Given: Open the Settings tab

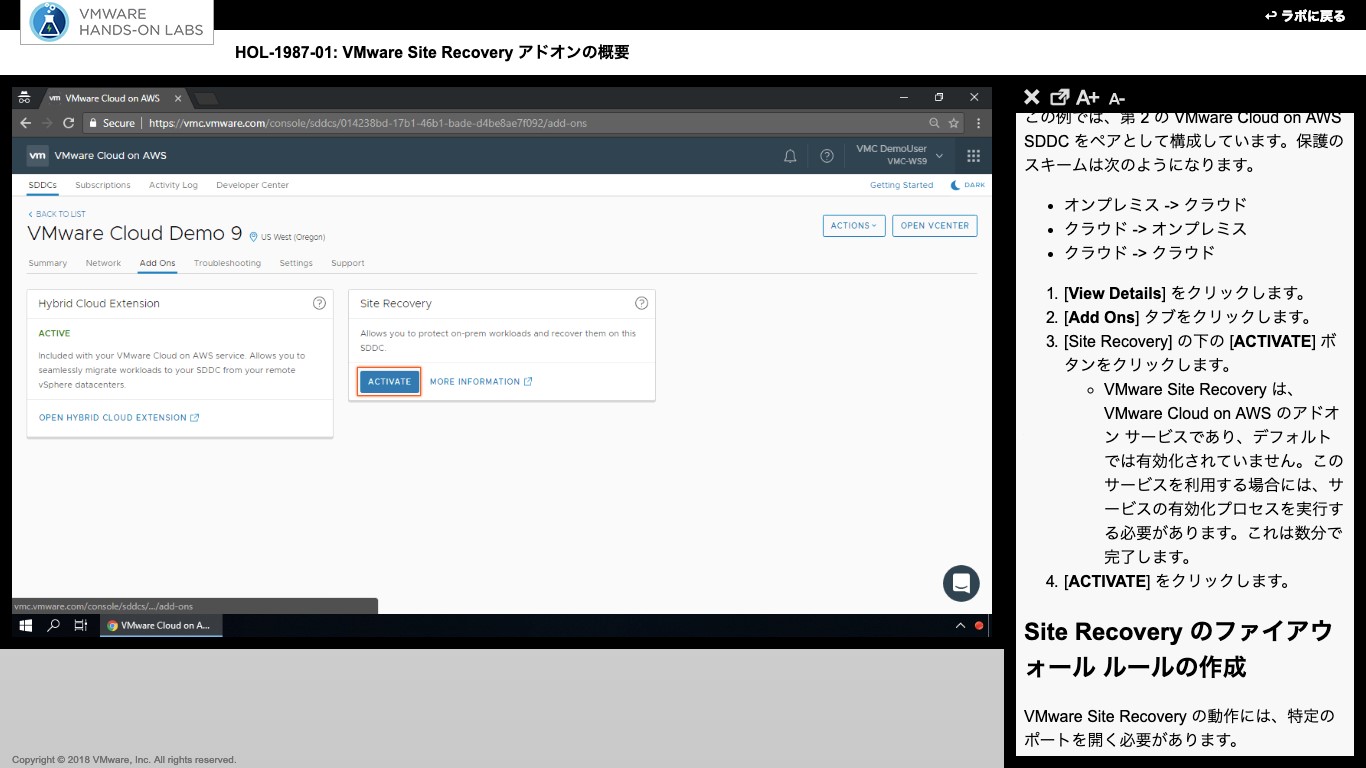Looking at the screenshot, I should click(x=296, y=263).
